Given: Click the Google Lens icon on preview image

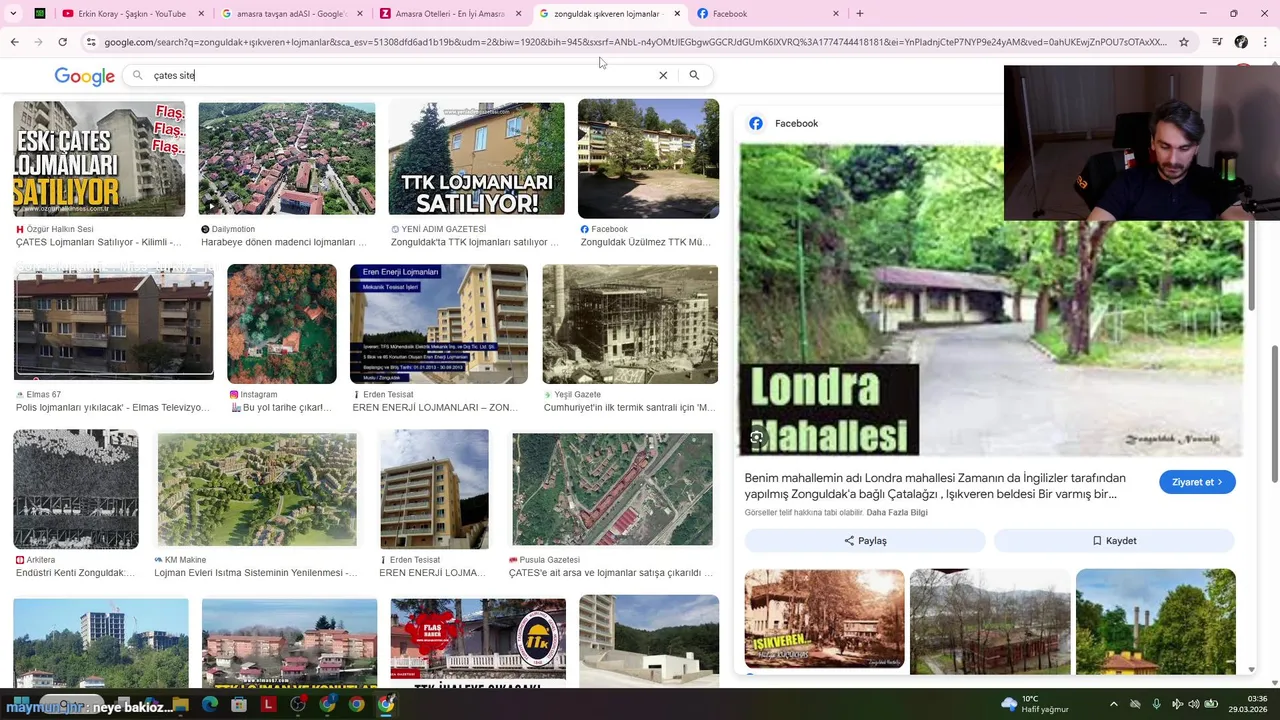Looking at the screenshot, I should (757, 438).
